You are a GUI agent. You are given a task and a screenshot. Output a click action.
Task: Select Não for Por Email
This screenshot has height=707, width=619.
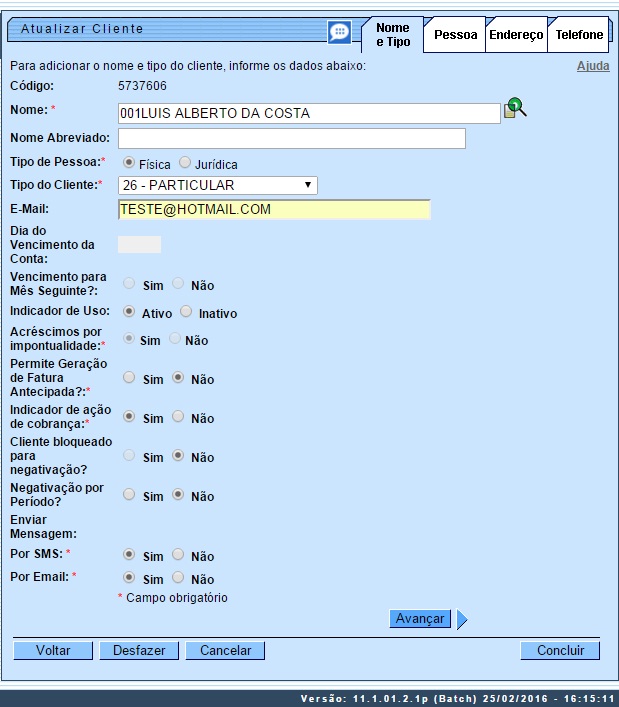(178, 578)
